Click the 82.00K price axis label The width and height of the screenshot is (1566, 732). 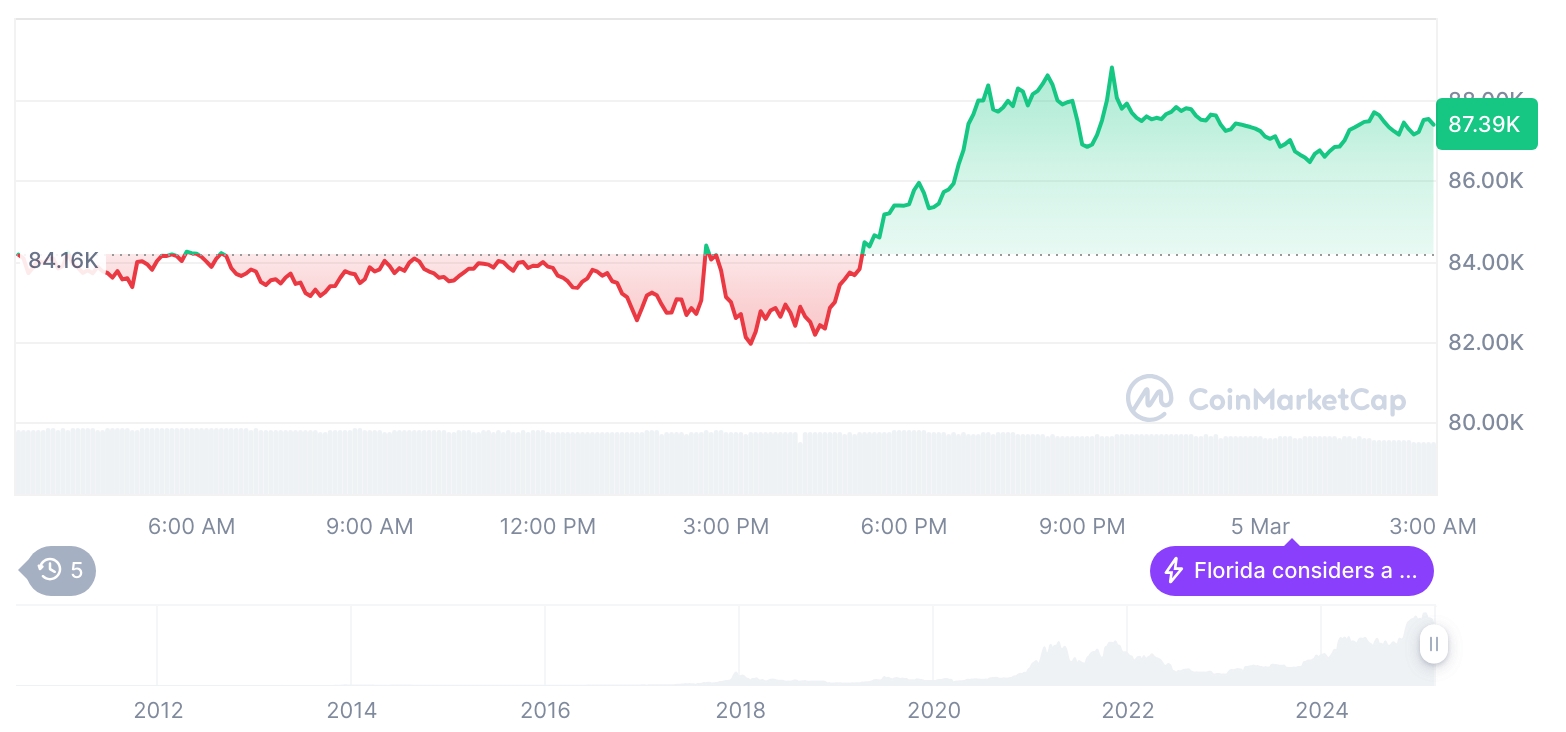[x=1486, y=342]
